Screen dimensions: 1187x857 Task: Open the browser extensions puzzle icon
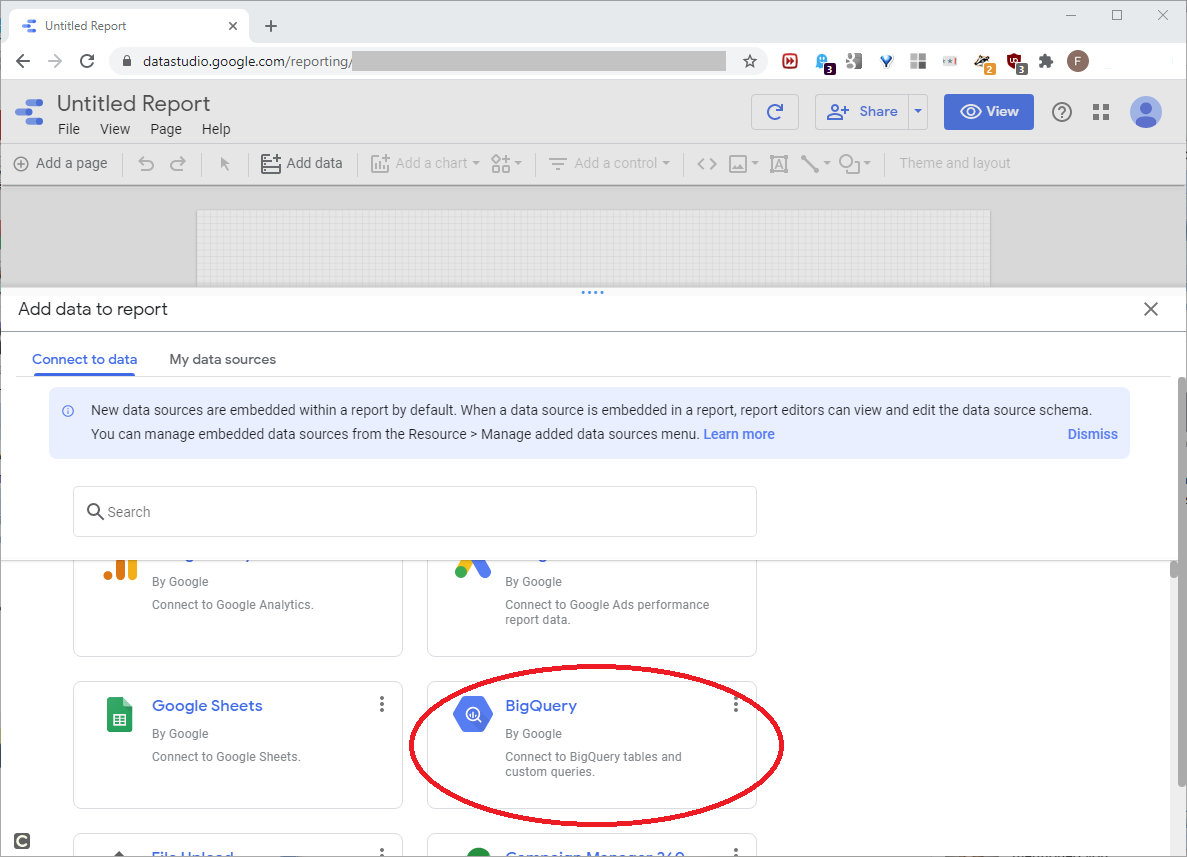click(x=1046, y=61)
